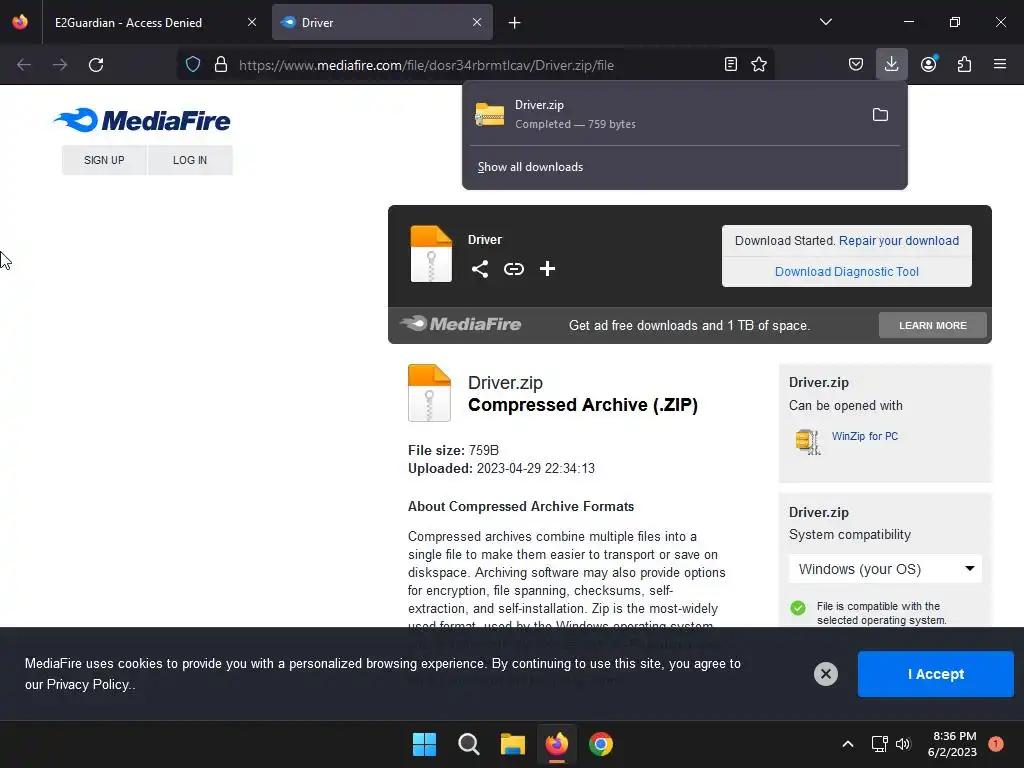Open Firefox hamburger application menu

(999, 64)
